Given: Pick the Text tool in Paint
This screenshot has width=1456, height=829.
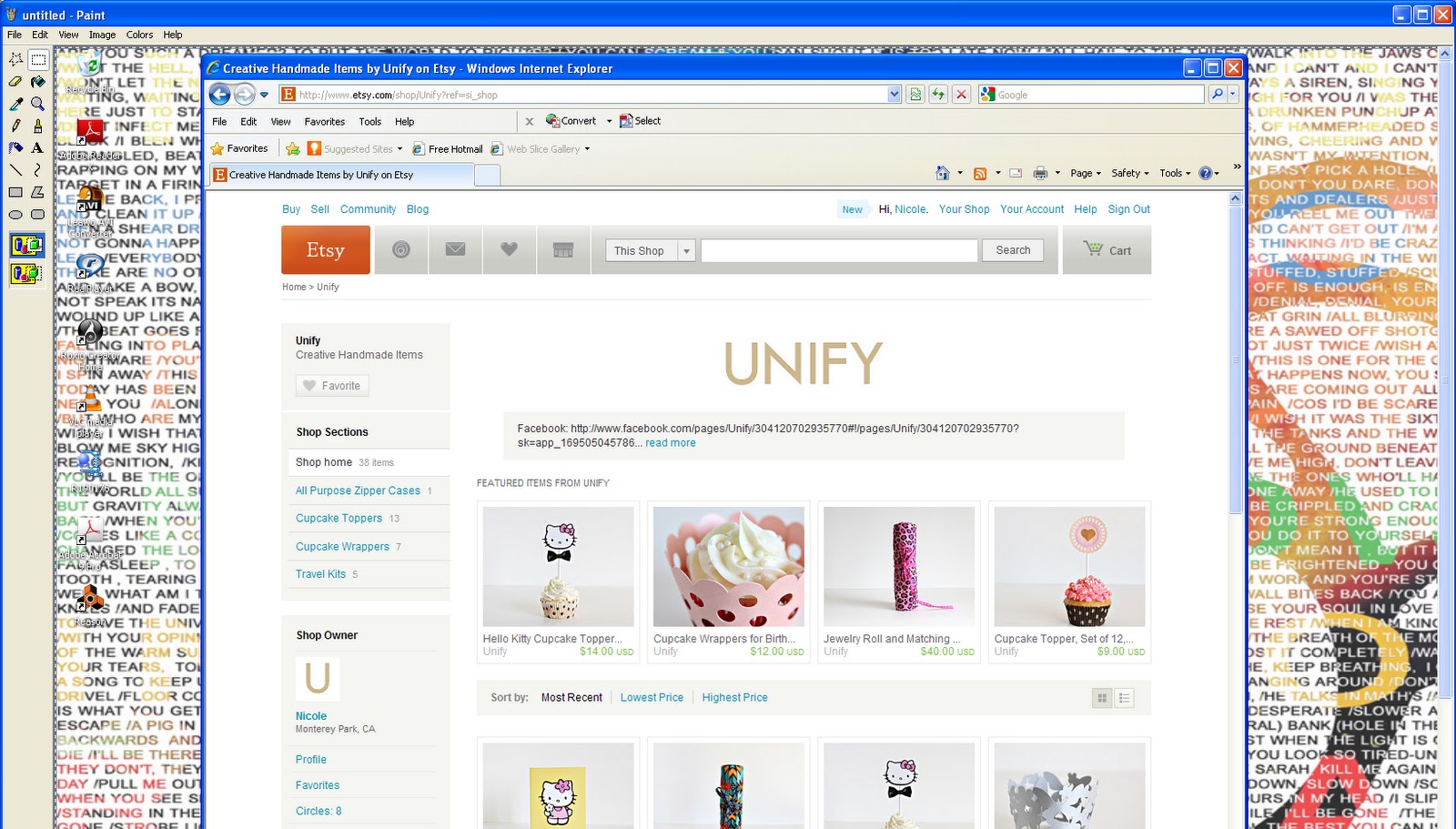Looking at the screenshot, I should pyautogui.click(x=37, y=147).
